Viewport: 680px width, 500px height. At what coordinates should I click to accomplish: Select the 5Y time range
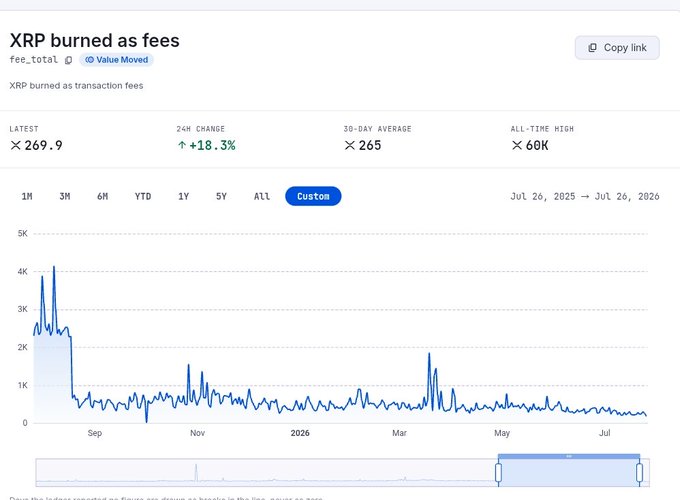[221, 196]
